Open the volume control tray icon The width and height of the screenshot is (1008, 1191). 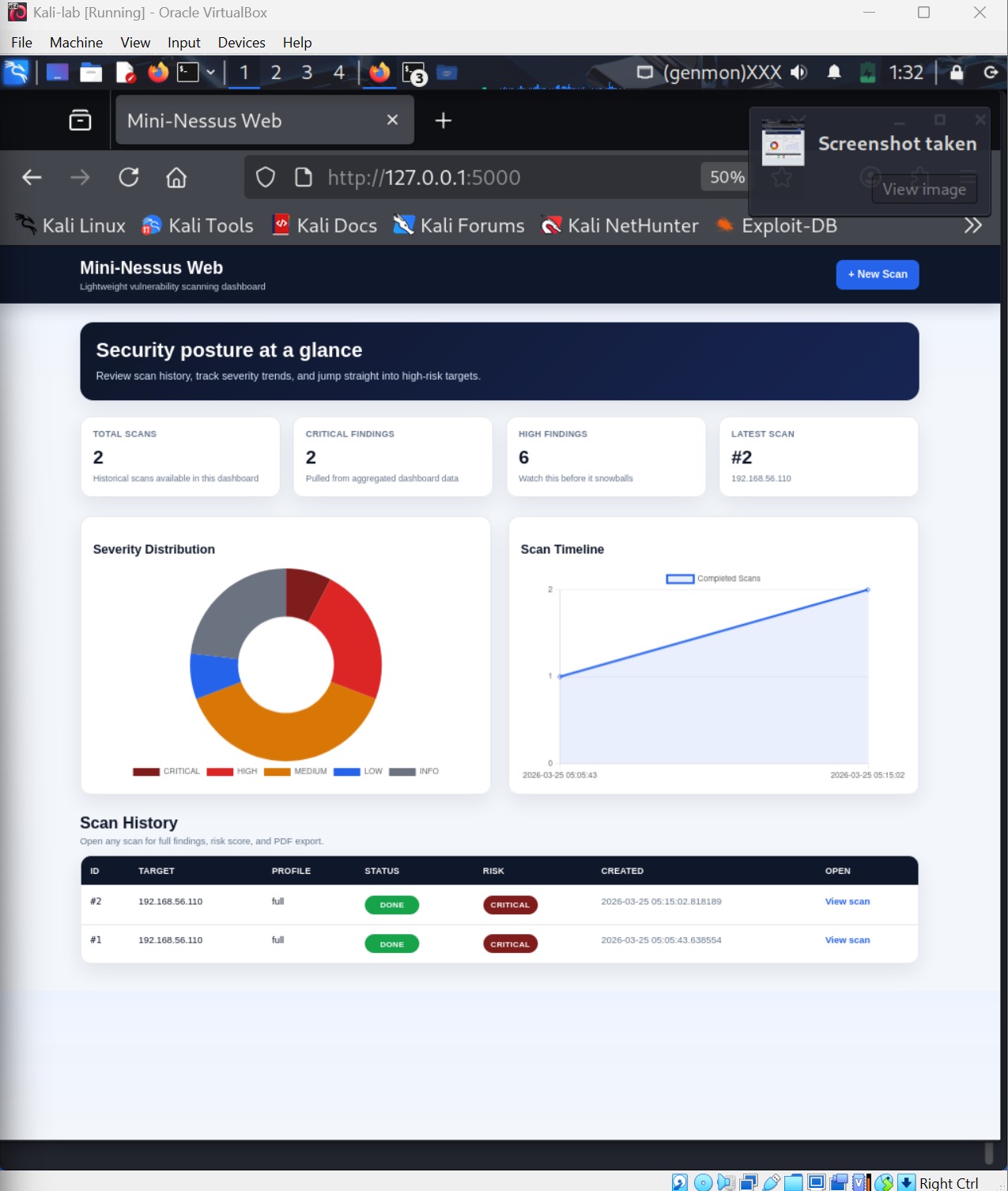pos(798,73)
